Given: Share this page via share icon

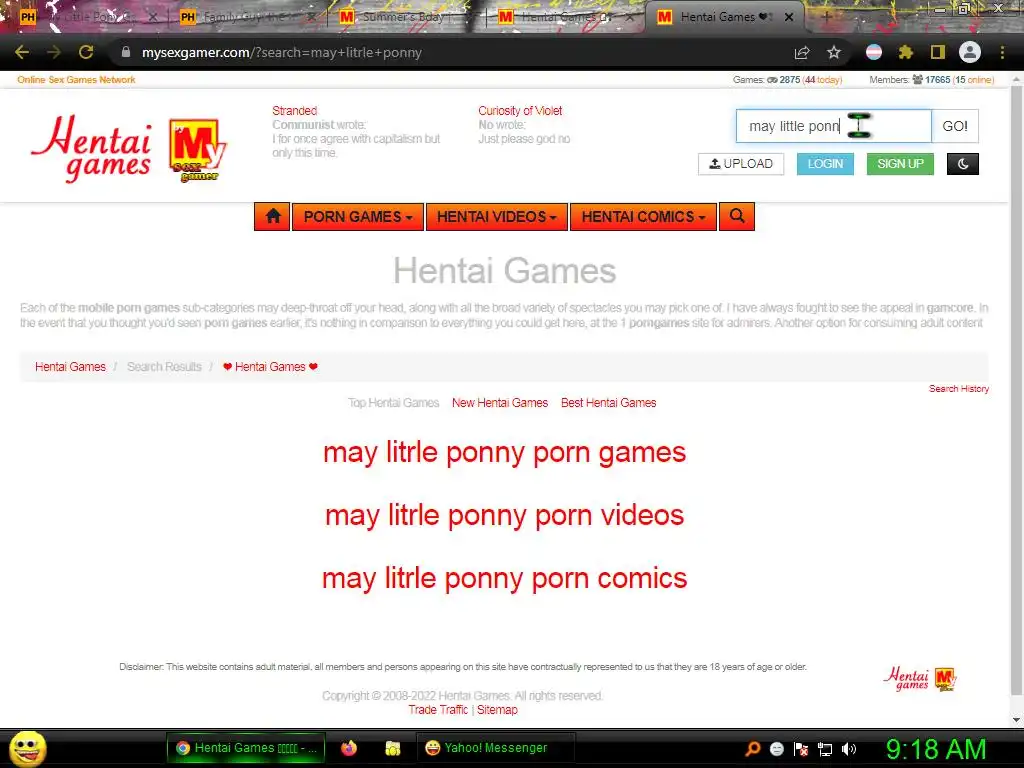Looking at the screenshot, I should point(802,52).
